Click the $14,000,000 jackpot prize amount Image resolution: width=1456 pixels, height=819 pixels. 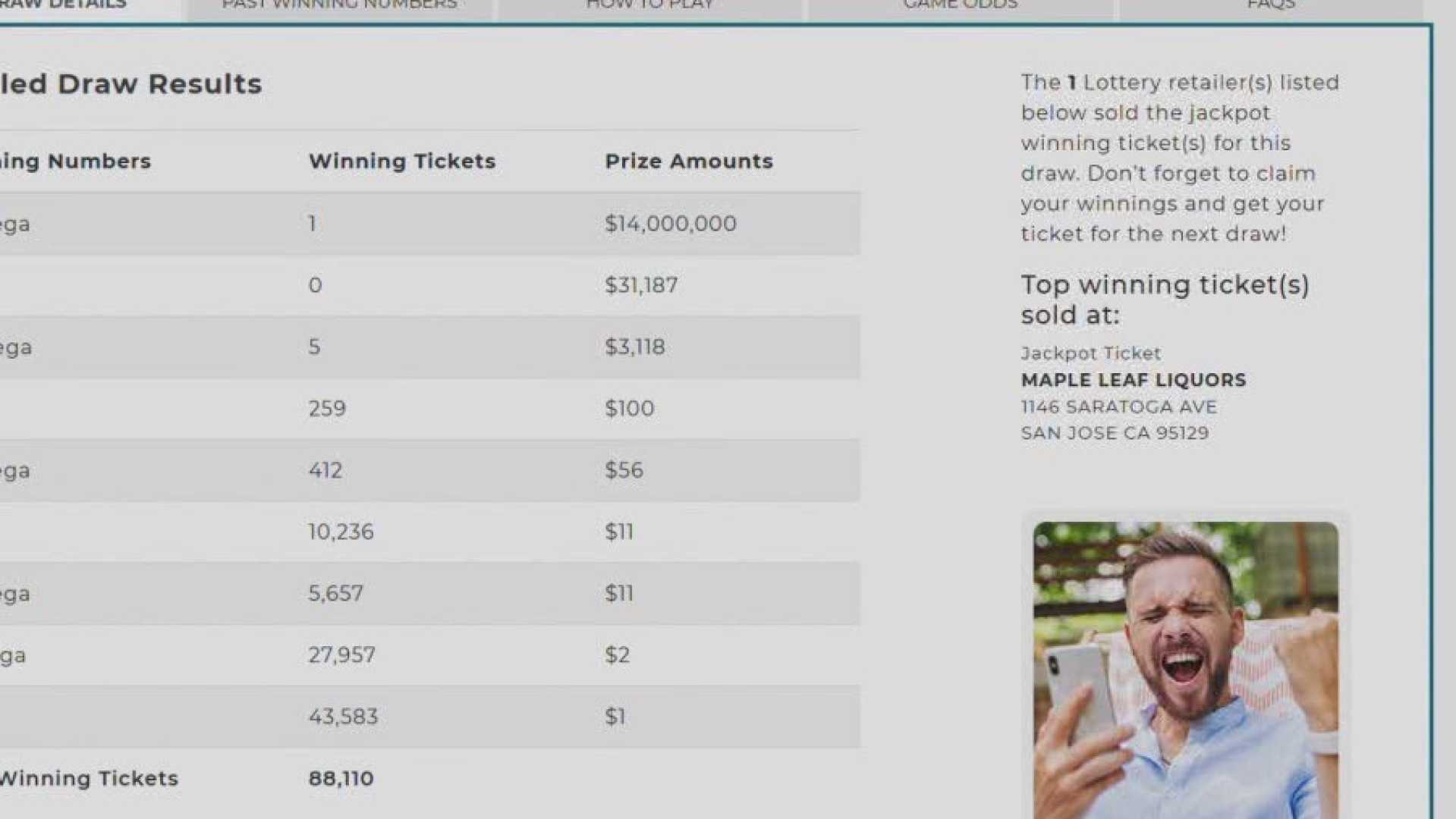click(669, 223)
